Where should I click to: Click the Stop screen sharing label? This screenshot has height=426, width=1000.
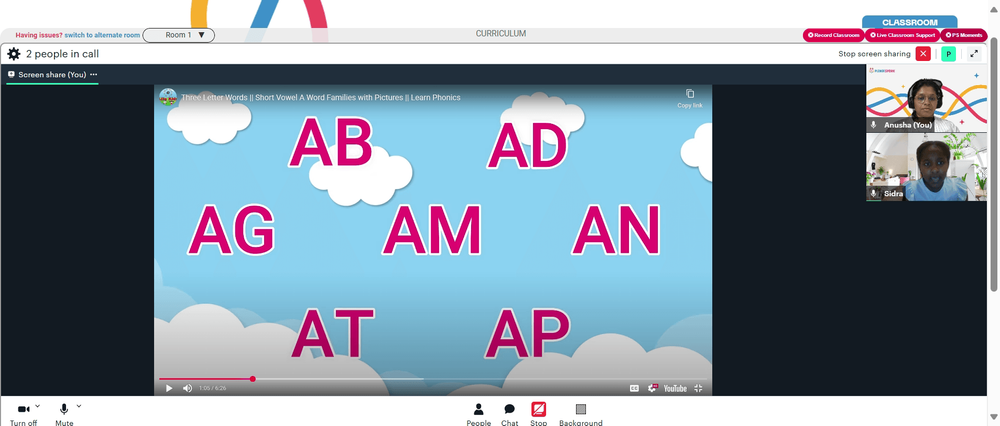(874, 54)
